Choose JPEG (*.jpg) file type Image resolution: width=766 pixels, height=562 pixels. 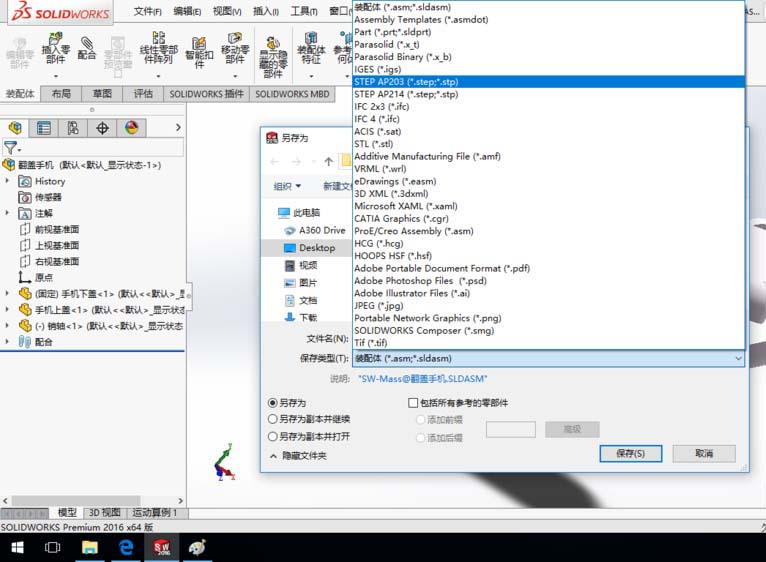(x=548, y=306)
